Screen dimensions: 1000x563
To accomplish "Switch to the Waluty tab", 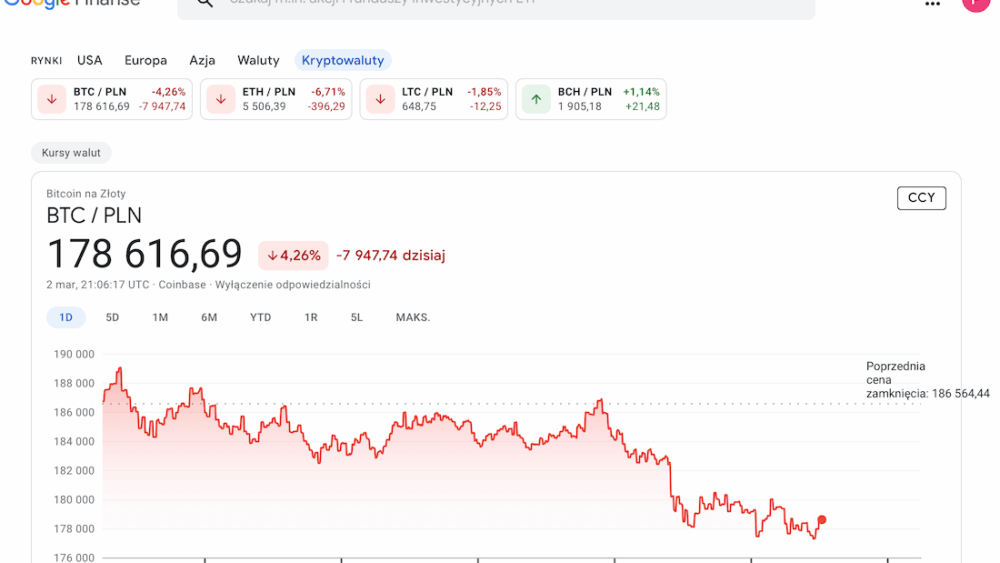I will pyautogui.click(x=258, y=61).
